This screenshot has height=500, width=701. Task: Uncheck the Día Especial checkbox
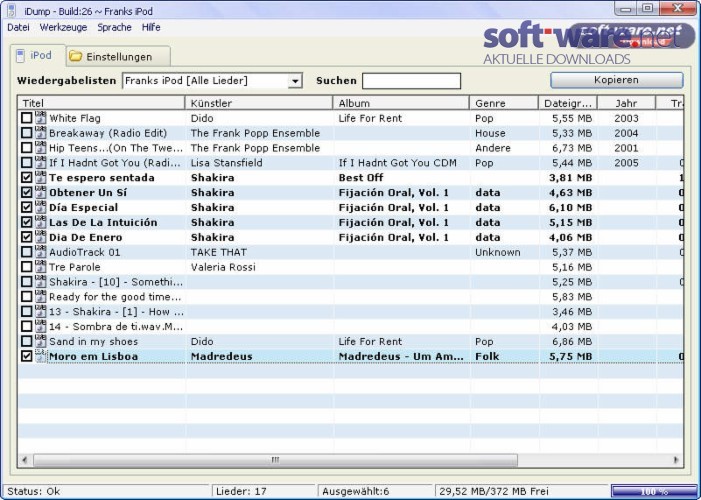tap(27, 207)
